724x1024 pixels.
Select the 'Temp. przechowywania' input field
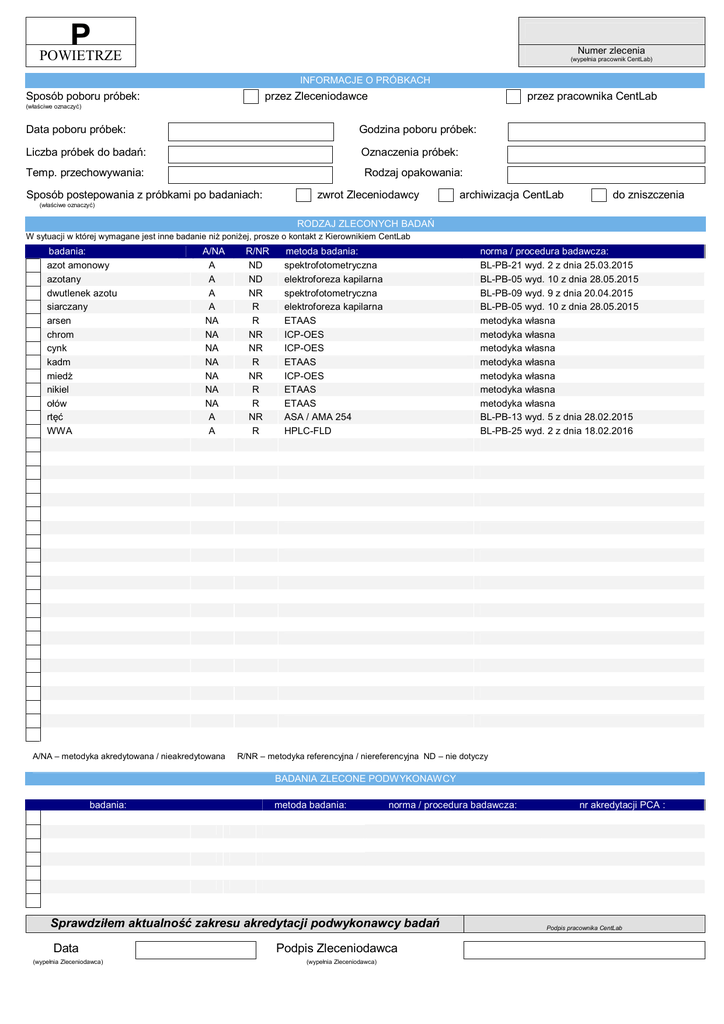[x=250, y=175]
